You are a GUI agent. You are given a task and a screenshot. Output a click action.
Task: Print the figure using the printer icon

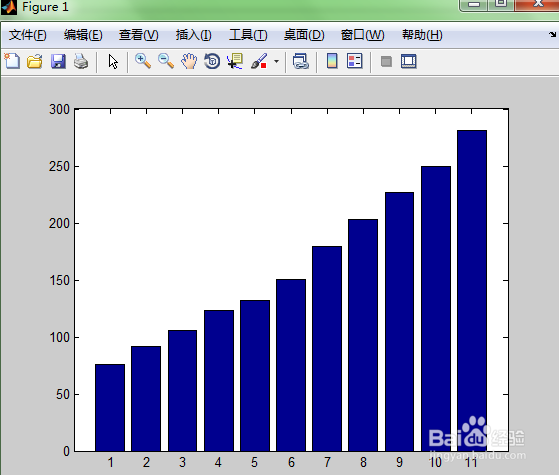(81, 61)
